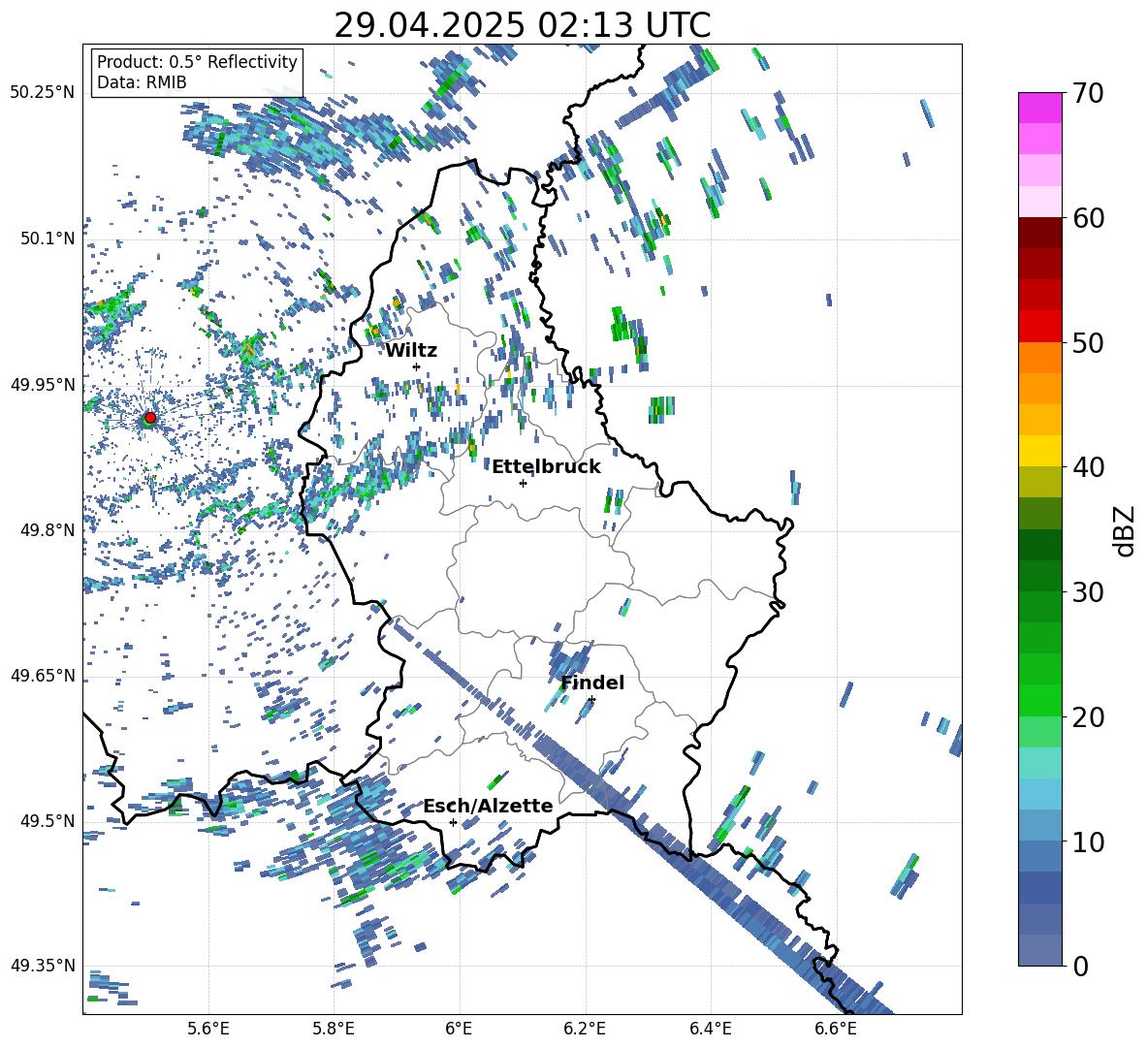This screenshot has width=1148, height=1048.
Task: Click the Findel city label
Action: click(x=592, y=683)
